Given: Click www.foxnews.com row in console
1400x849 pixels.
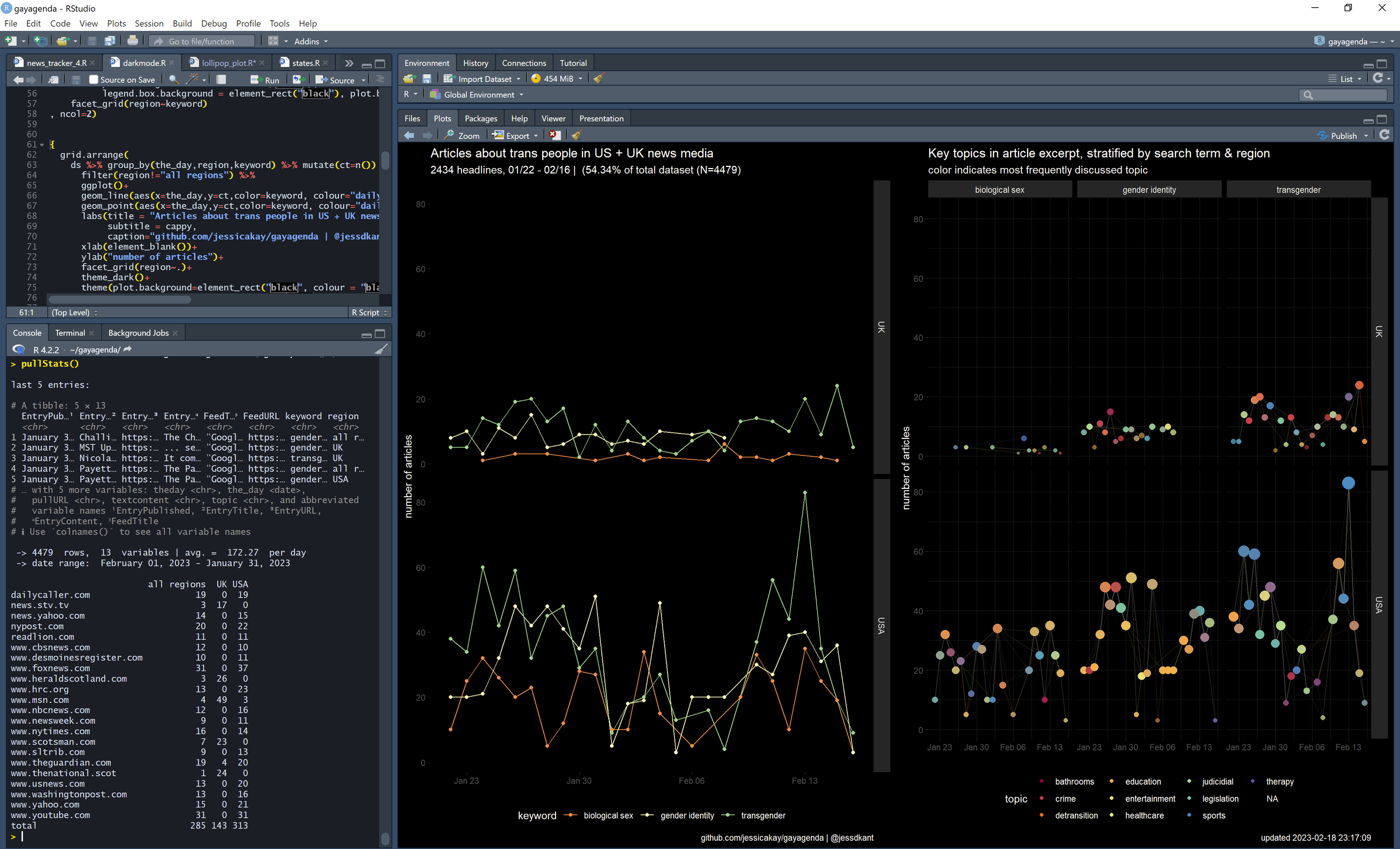Looking at the screenshot, I should 130,668.
